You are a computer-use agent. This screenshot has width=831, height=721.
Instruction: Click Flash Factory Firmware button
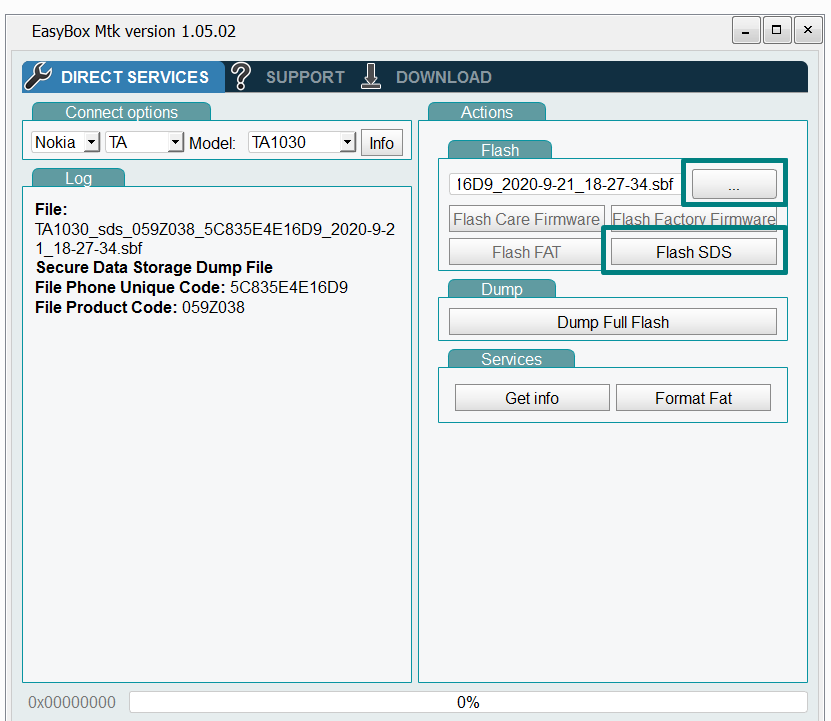click(694, 218)
